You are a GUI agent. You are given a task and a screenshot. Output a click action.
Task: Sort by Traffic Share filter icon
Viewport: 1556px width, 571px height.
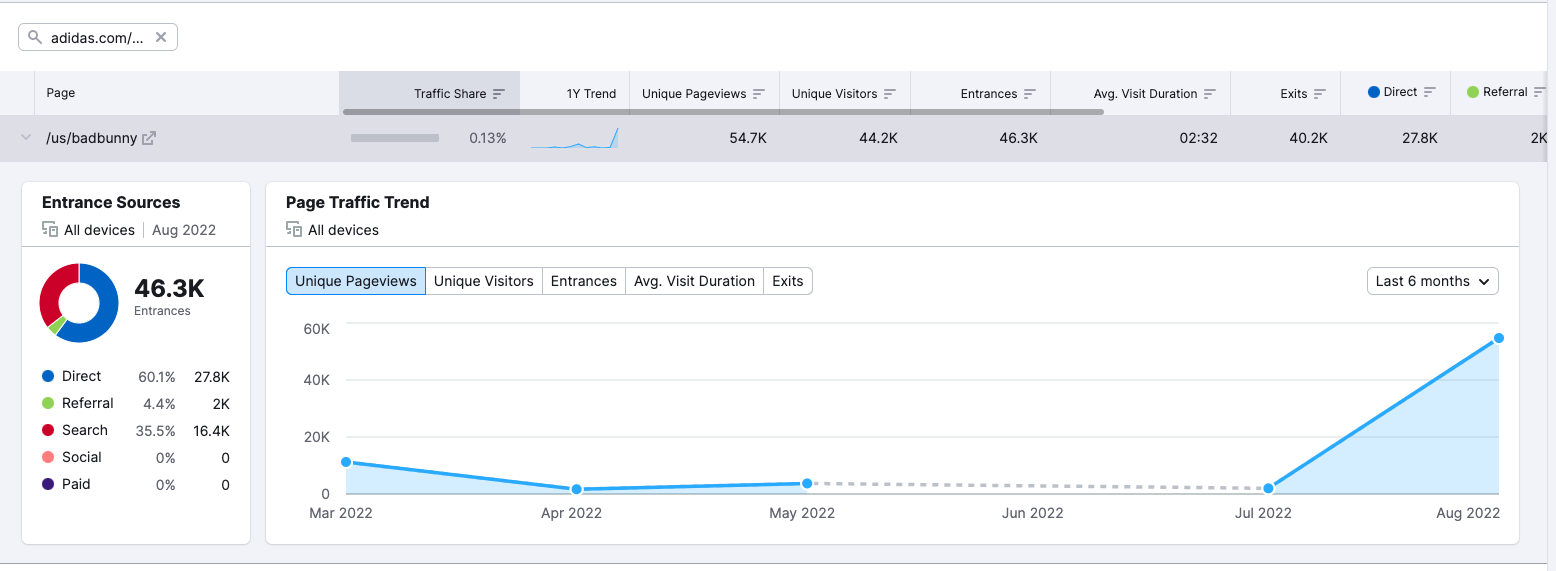[x=499, y=94]
